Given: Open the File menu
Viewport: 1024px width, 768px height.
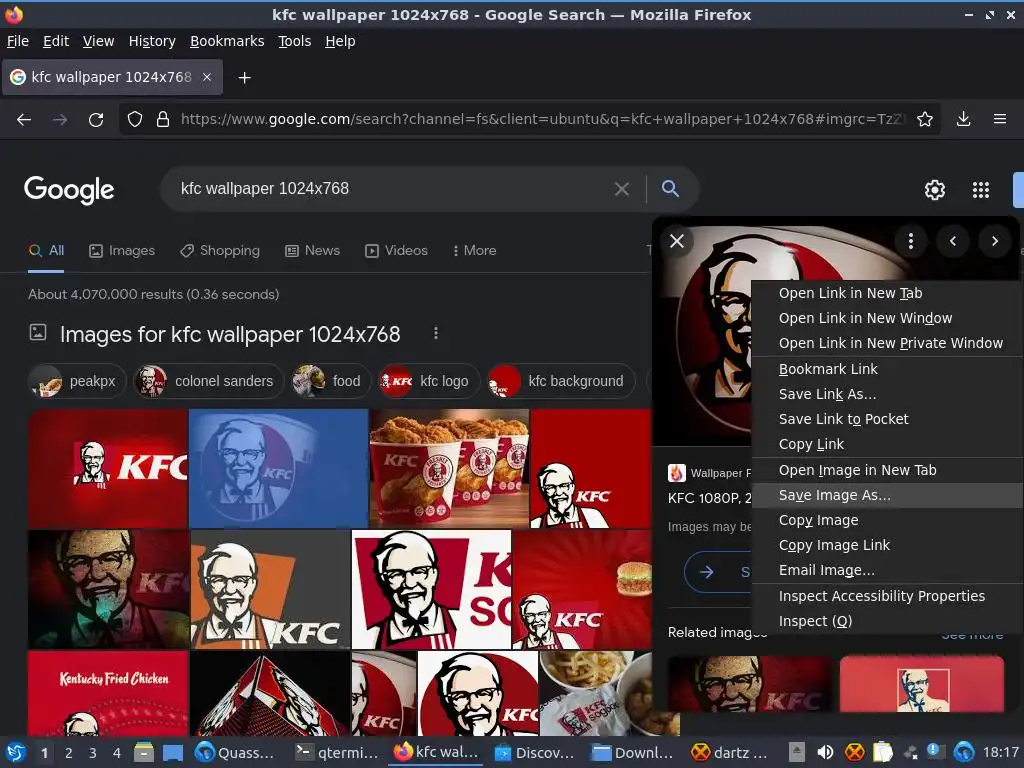Looking at the screenshot, I should click(18, 41).
